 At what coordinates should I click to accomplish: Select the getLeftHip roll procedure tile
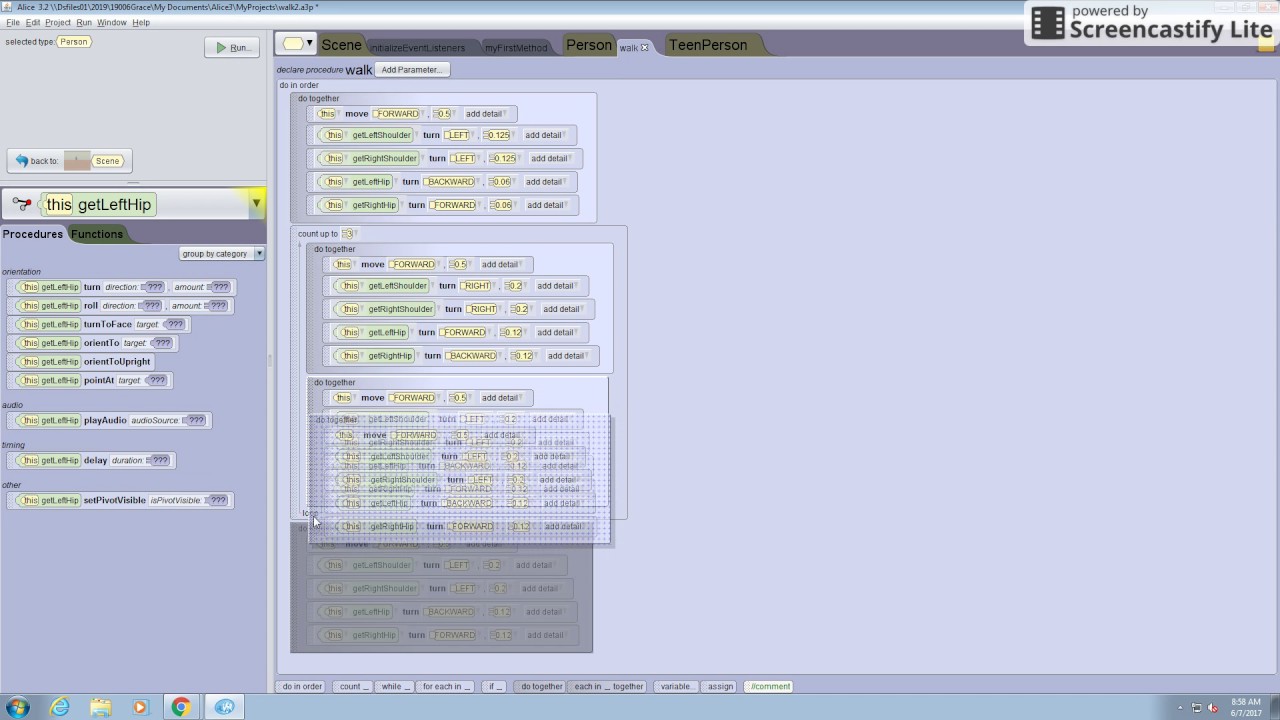(123, 306)
